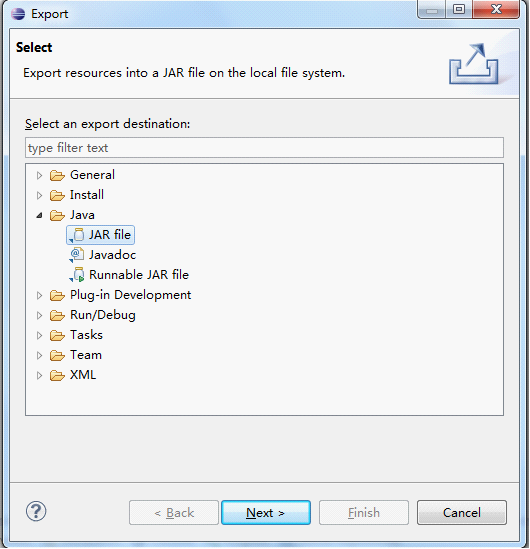Click the Plug-in Development folder icon
The image size is (530, 549).
[x=57, y=295]
